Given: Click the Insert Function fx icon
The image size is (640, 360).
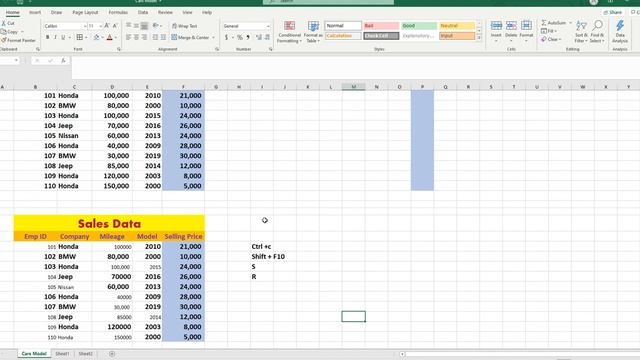Looking at the screenshot, I should [63, 60].
